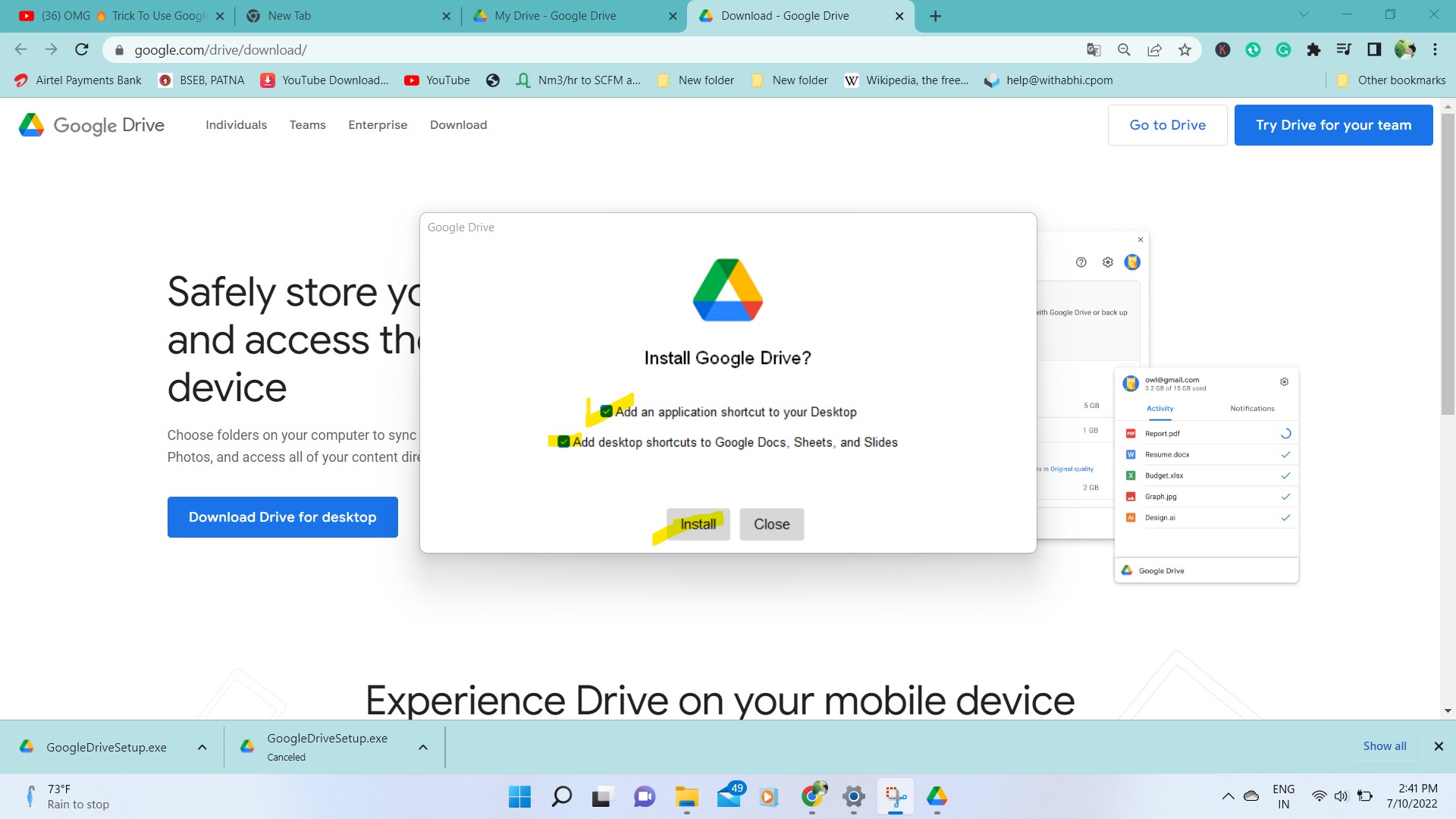Bookmark this page with the star icon
The image size is (1456, 819).
1185,50
